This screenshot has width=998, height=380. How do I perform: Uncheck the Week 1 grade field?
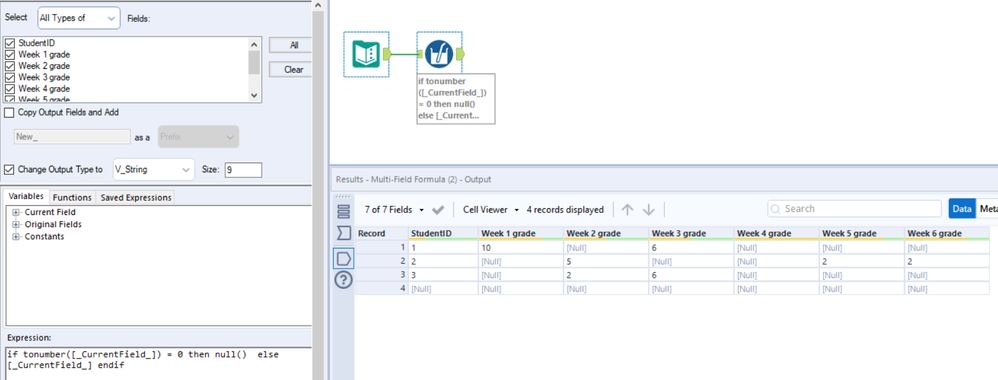10,55
